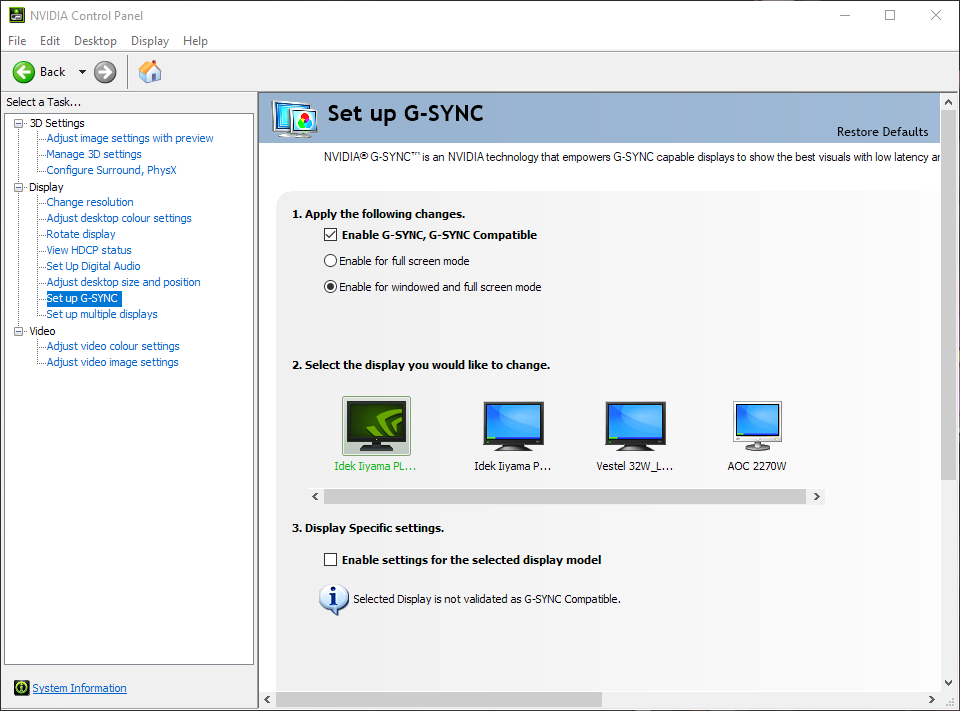
Task: Collapse the Video tree node
Action: [18, 331]
